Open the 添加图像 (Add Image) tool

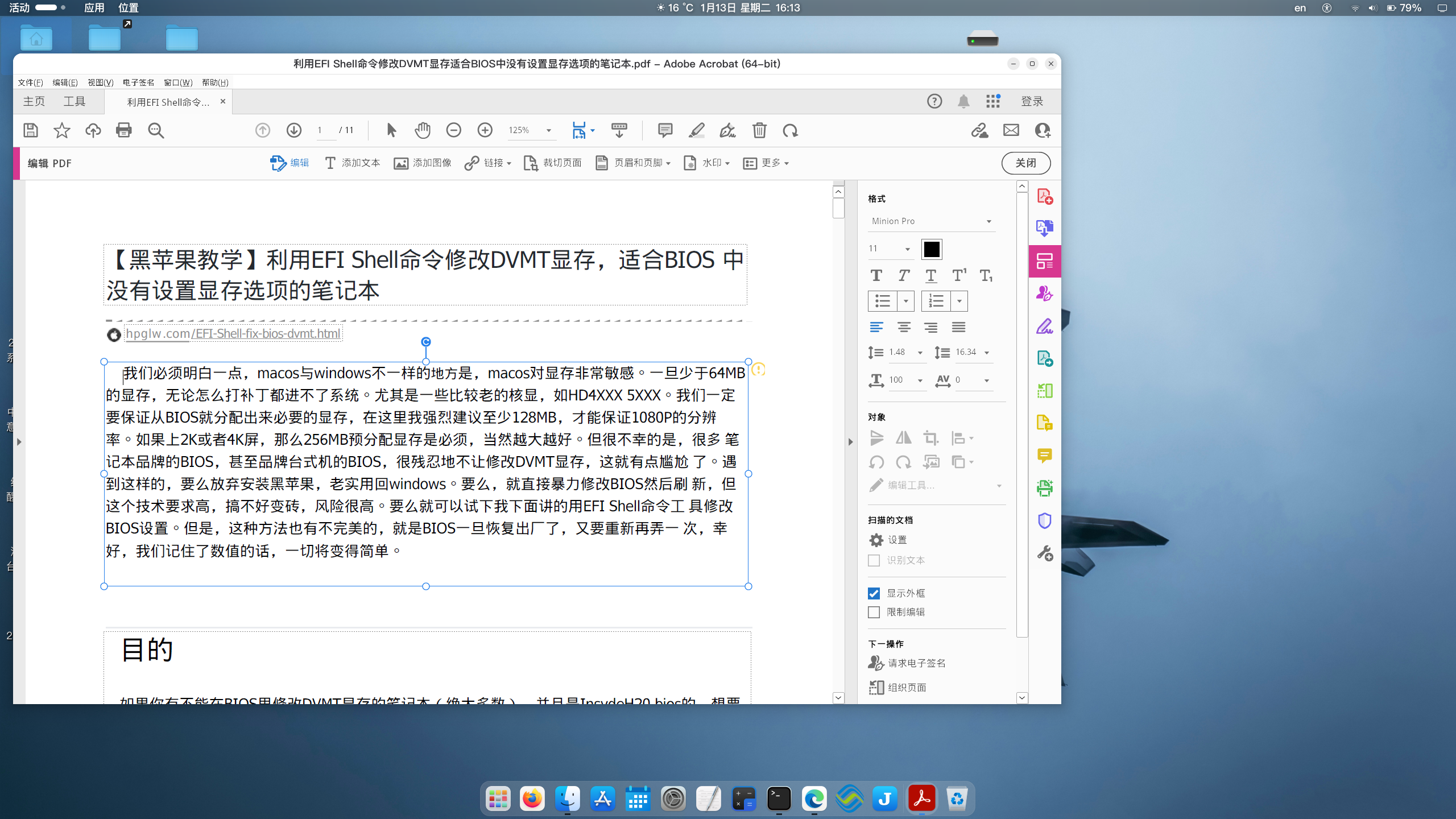421,163
